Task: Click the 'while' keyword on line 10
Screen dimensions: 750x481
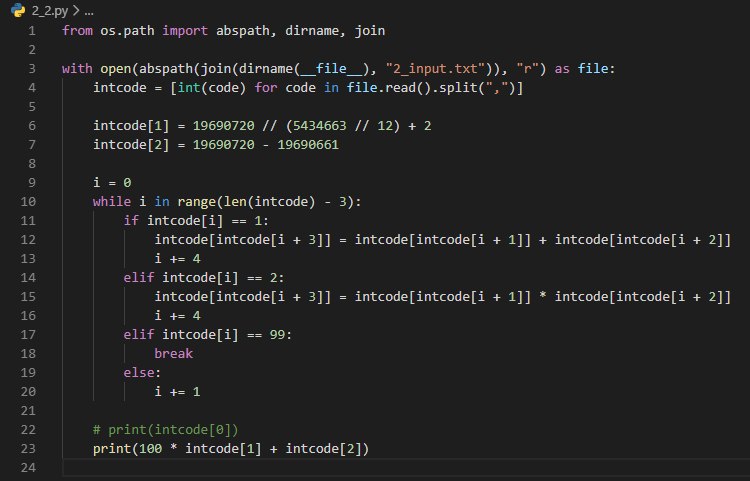Action: click(111, 202)
